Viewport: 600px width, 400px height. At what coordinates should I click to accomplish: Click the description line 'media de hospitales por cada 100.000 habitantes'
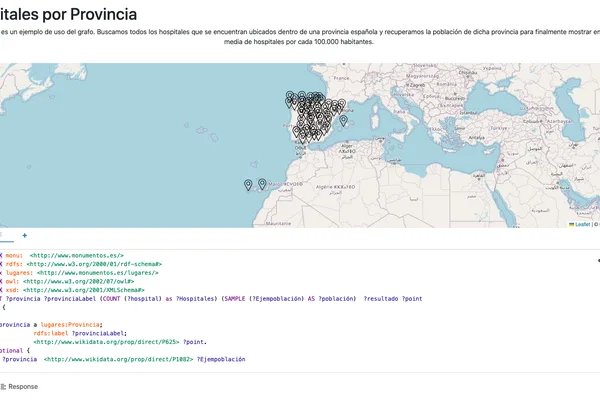299,42
